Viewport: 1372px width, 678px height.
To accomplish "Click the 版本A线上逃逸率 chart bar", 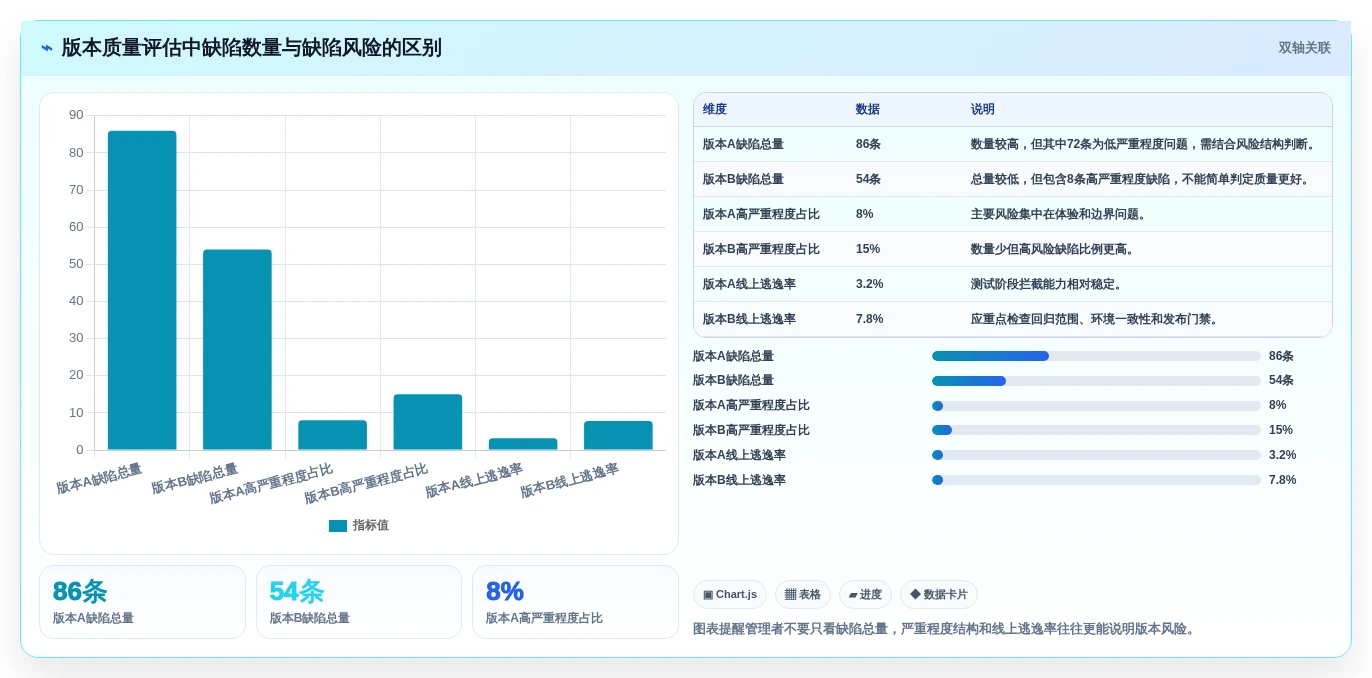I will [523, 444].
